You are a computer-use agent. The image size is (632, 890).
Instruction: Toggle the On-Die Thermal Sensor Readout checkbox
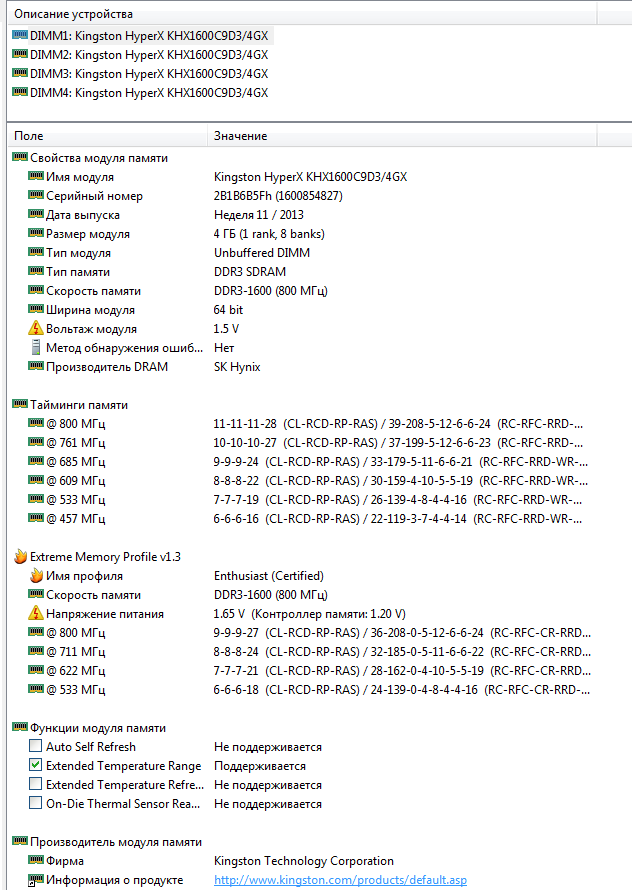click(35, 803)
